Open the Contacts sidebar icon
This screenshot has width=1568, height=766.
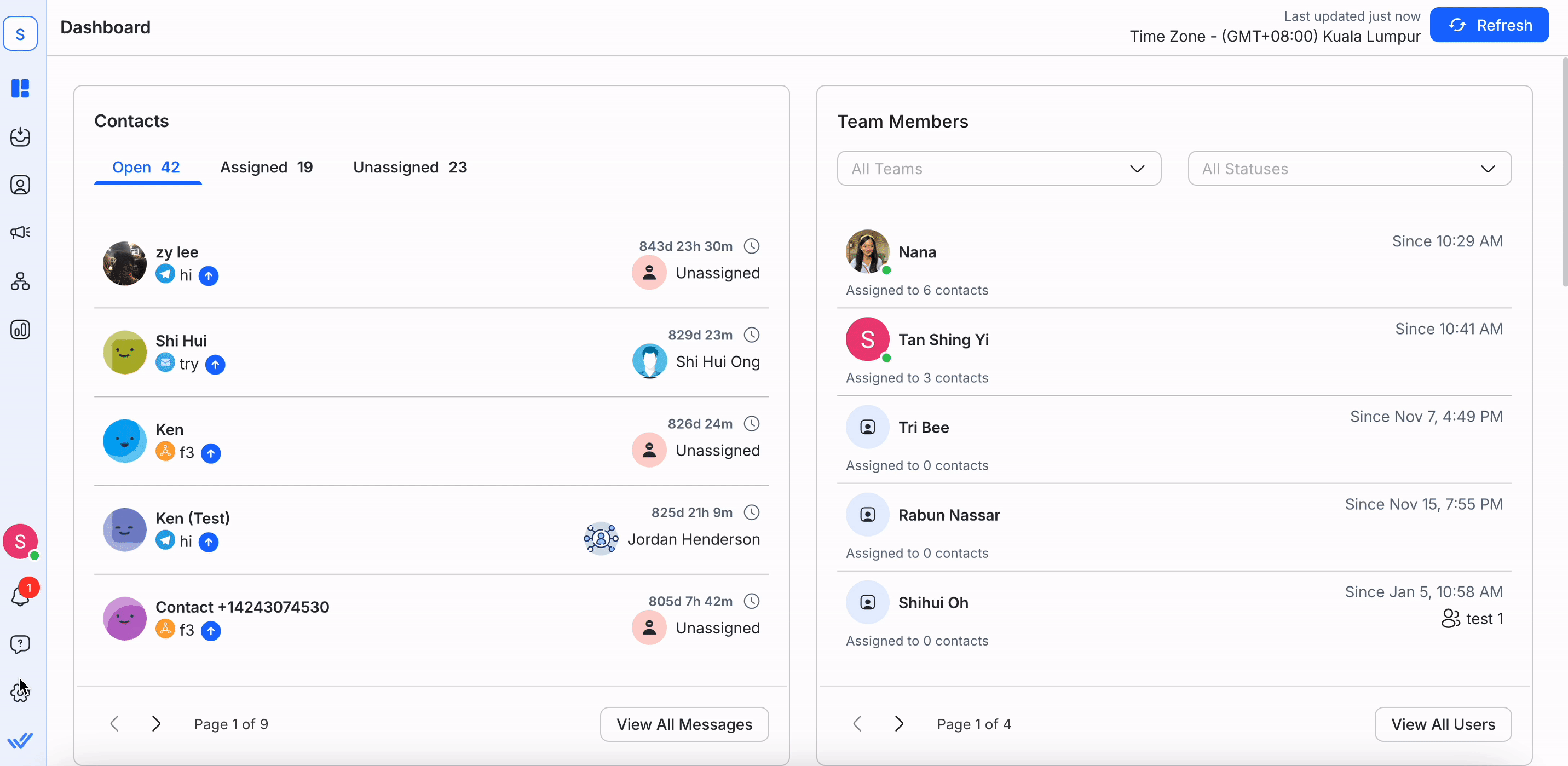coord(20,185)
